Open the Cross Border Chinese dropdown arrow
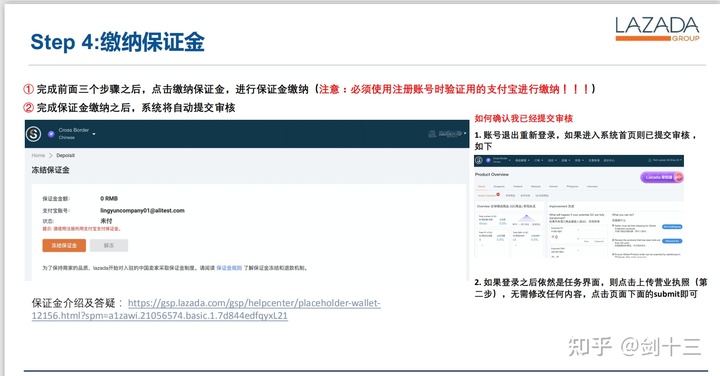Screen dimensions: 720x376 (x=94, y=134)
